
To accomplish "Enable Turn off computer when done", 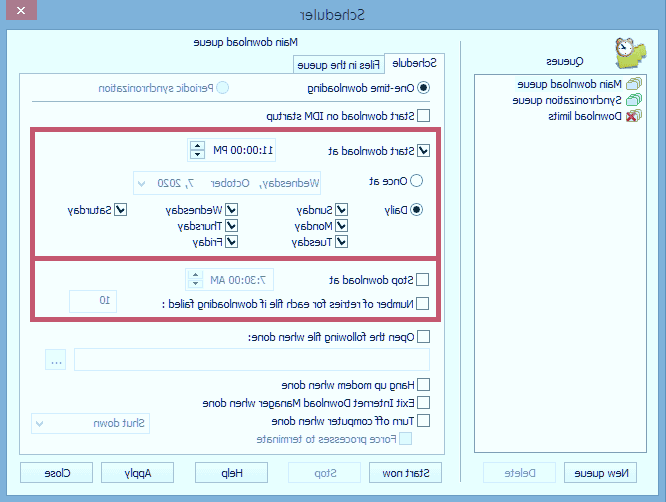I will pyautogui.click(x=423, y=421).
